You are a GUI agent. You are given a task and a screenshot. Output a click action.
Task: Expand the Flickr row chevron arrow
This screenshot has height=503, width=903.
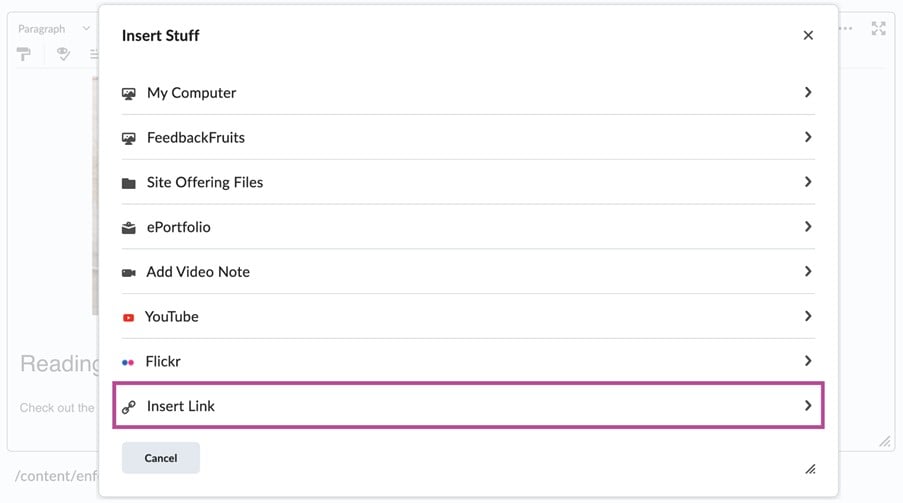point(808,361)
